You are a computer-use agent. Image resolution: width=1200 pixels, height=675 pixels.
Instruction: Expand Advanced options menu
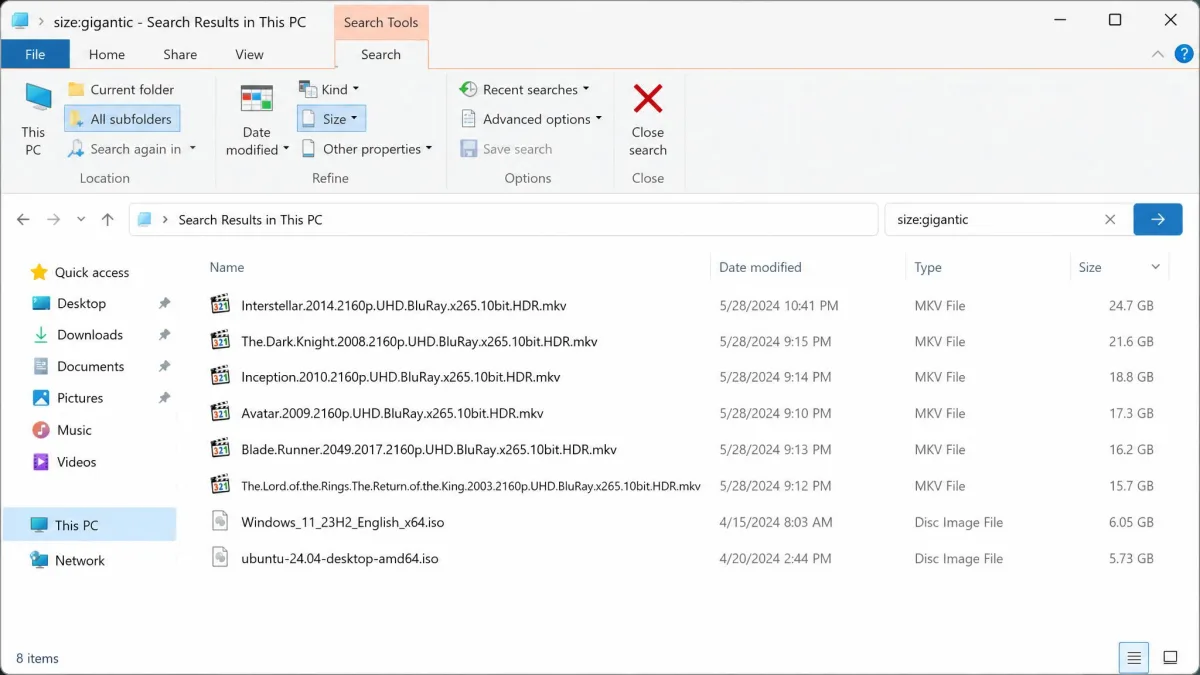tap(532, 119)
